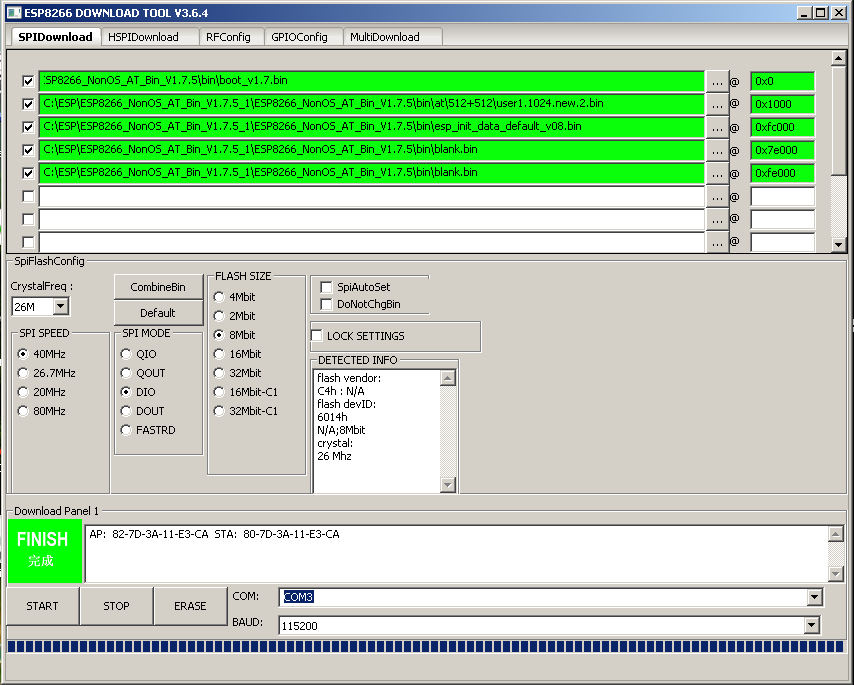Open the CrystalFreq dropdown
The height and width of the screenshot is (685, 854).
click(x=60, y=307)
